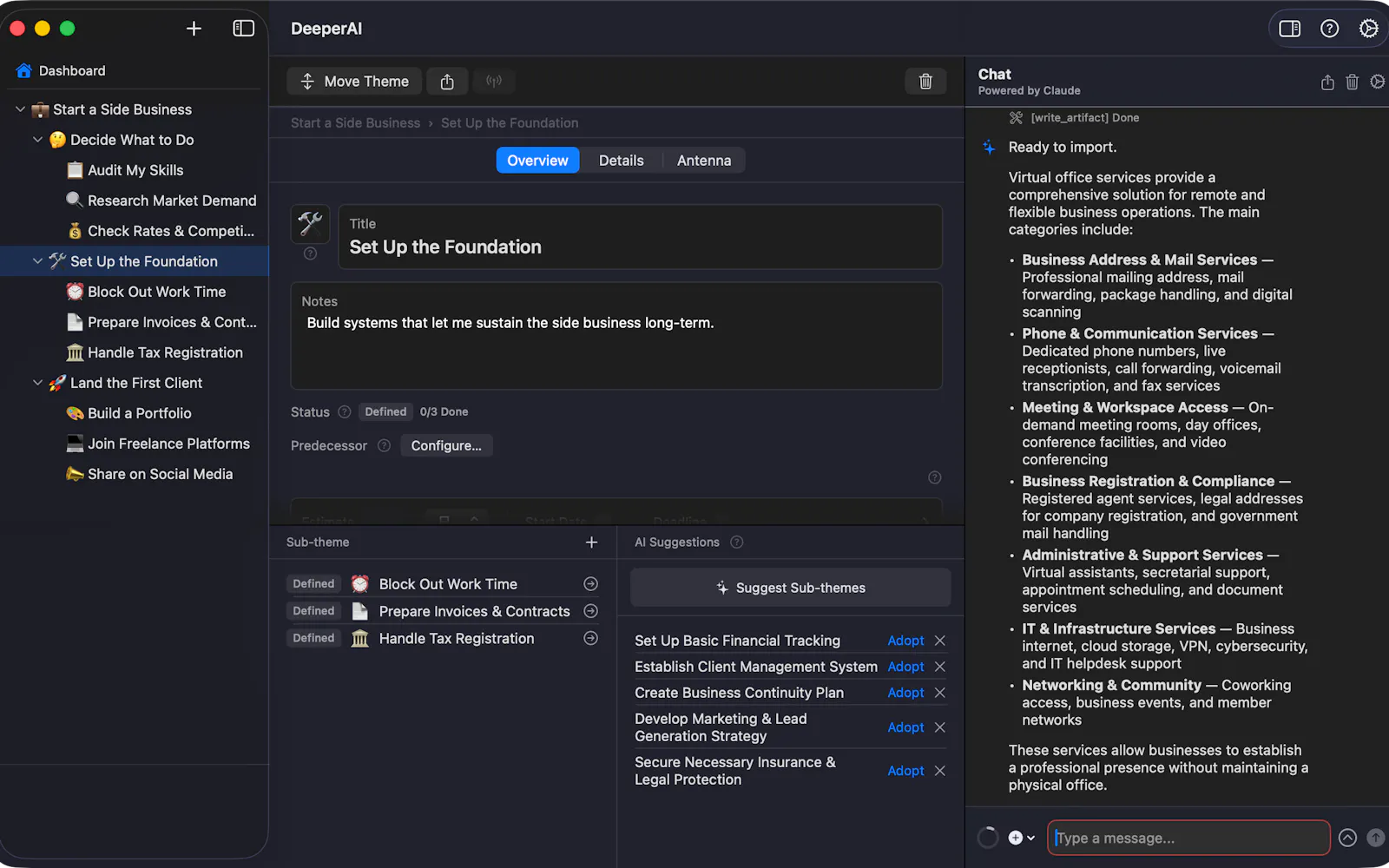
Task: Adopt Develop Marketing & Lead Generation Strategy
Action: (x=905, y=727)
